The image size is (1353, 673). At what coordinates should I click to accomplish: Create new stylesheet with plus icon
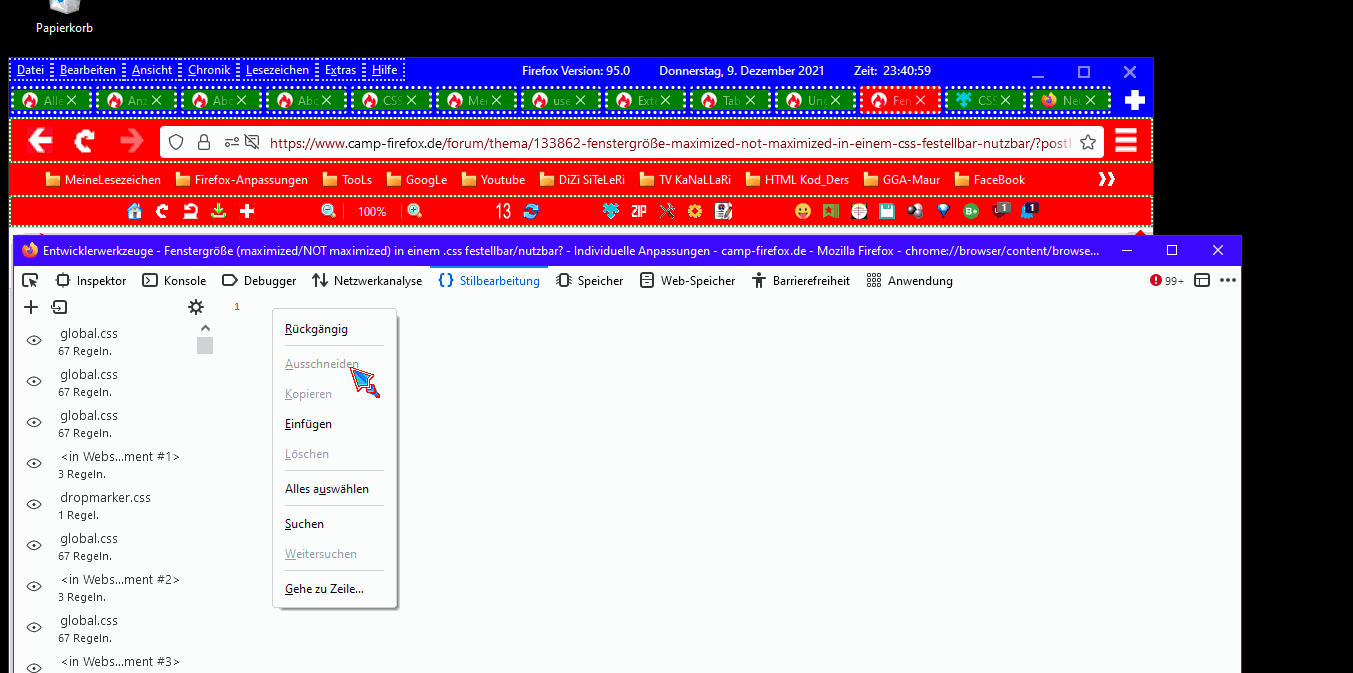pyautogui.click(x=31, y=307)
